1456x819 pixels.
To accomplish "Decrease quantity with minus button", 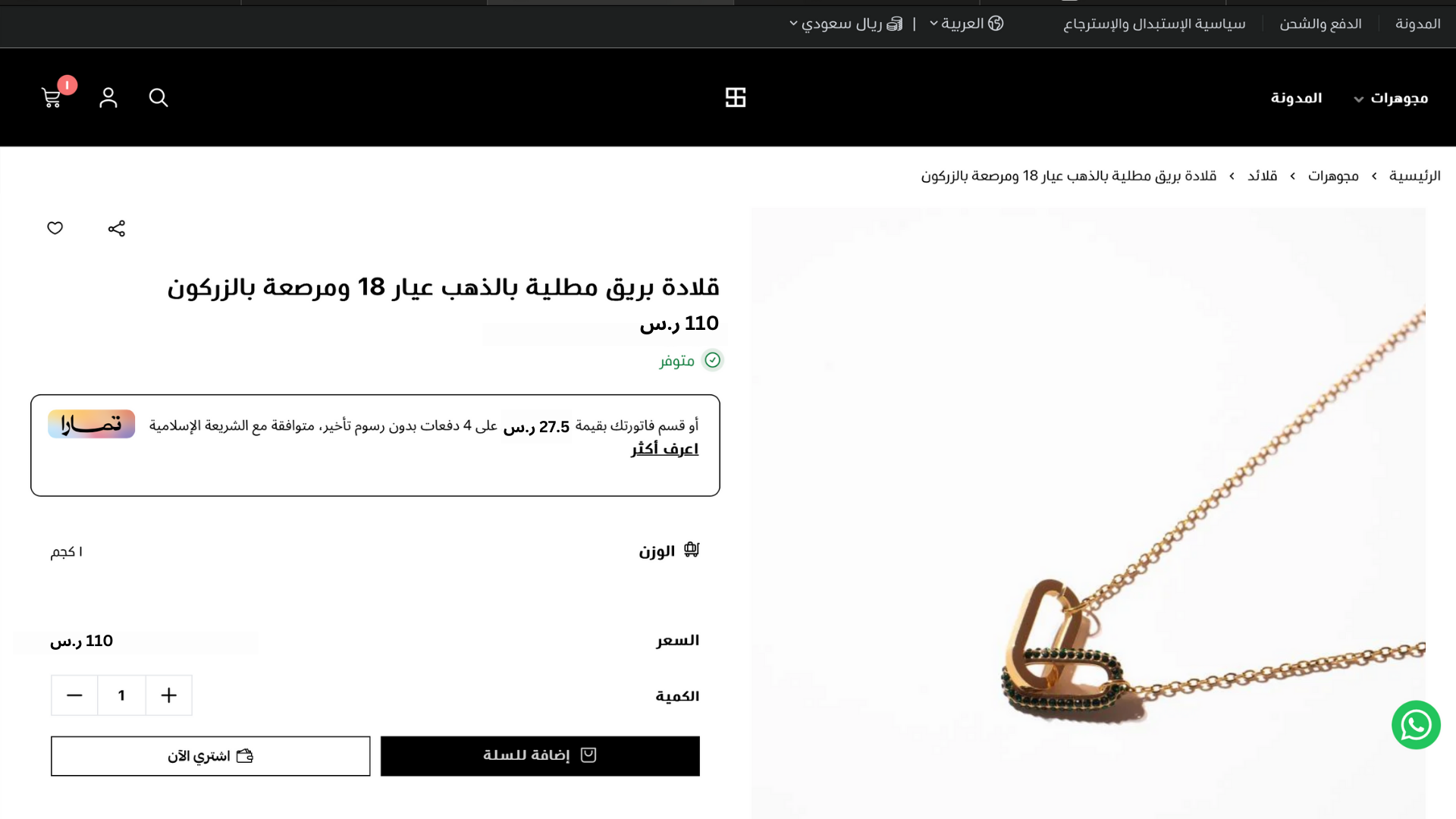I will 74,695.
